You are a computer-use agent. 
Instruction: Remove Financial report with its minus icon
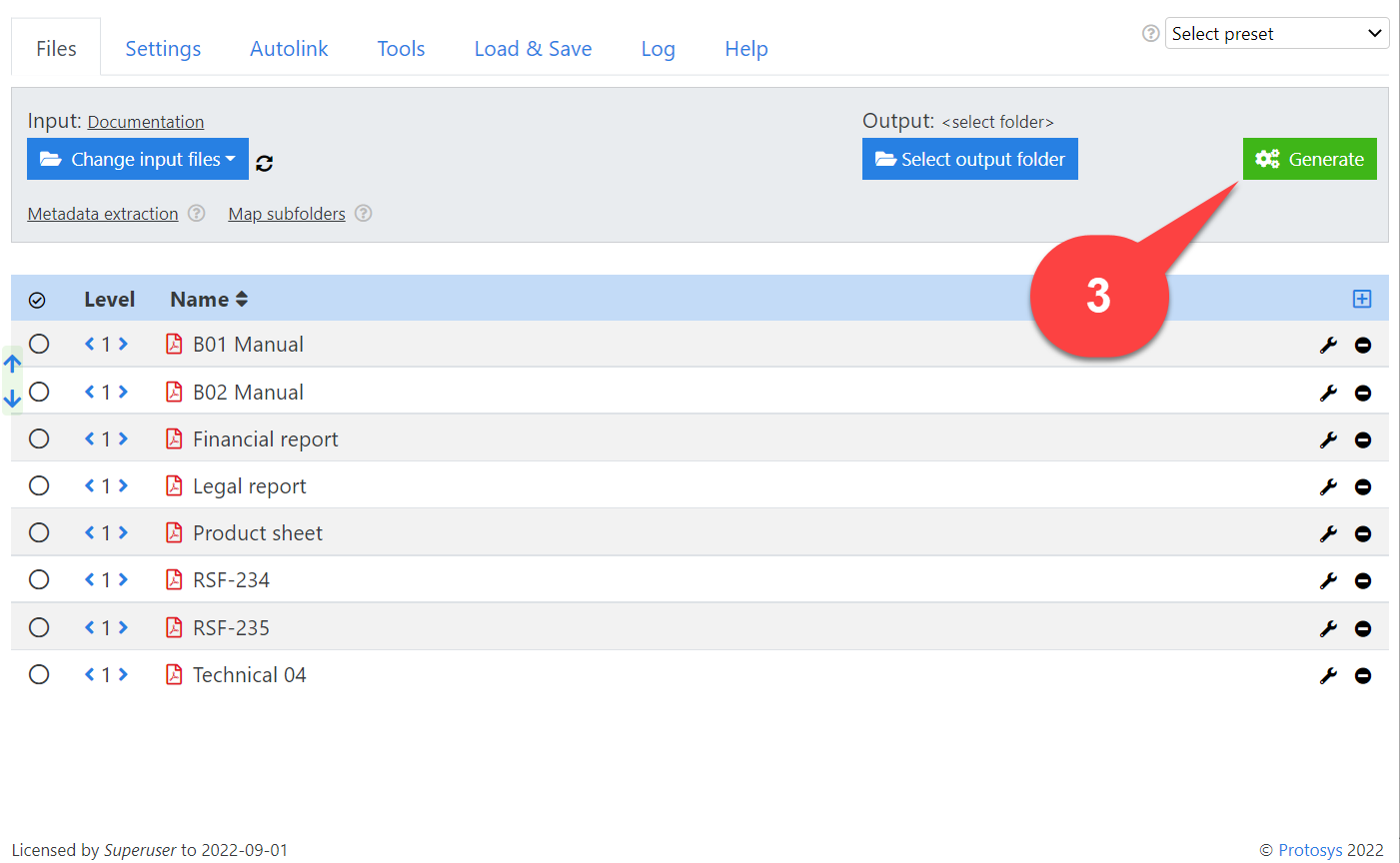click(1362, 440)
